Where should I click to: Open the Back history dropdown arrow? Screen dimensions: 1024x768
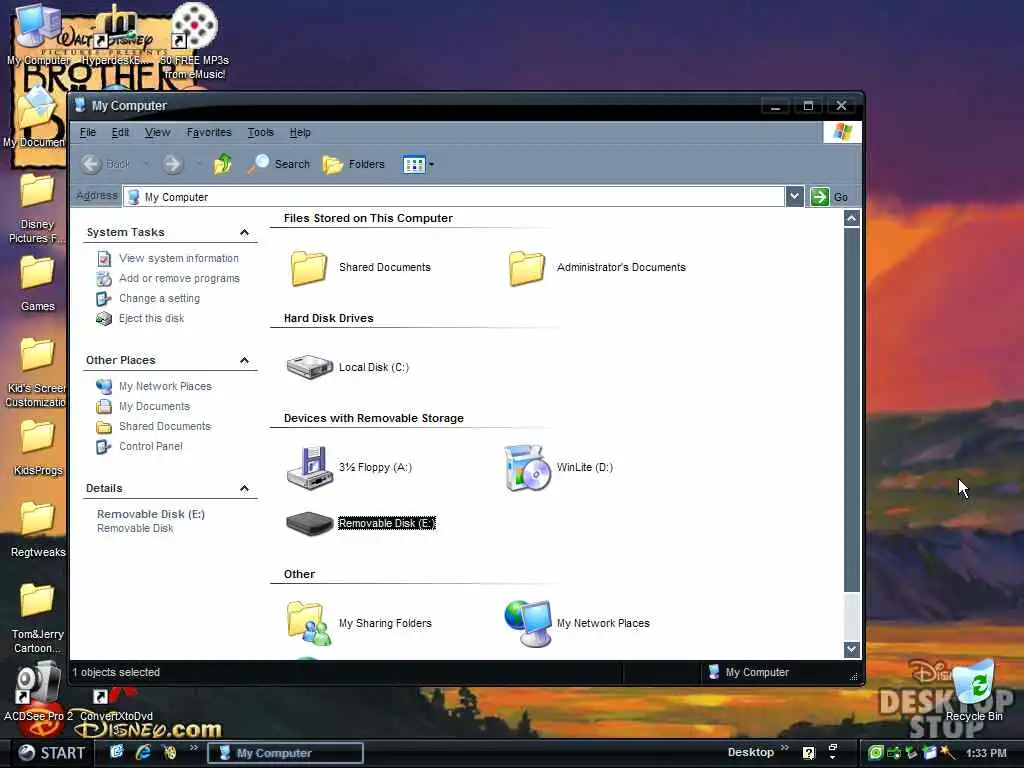tap(146, 164)
